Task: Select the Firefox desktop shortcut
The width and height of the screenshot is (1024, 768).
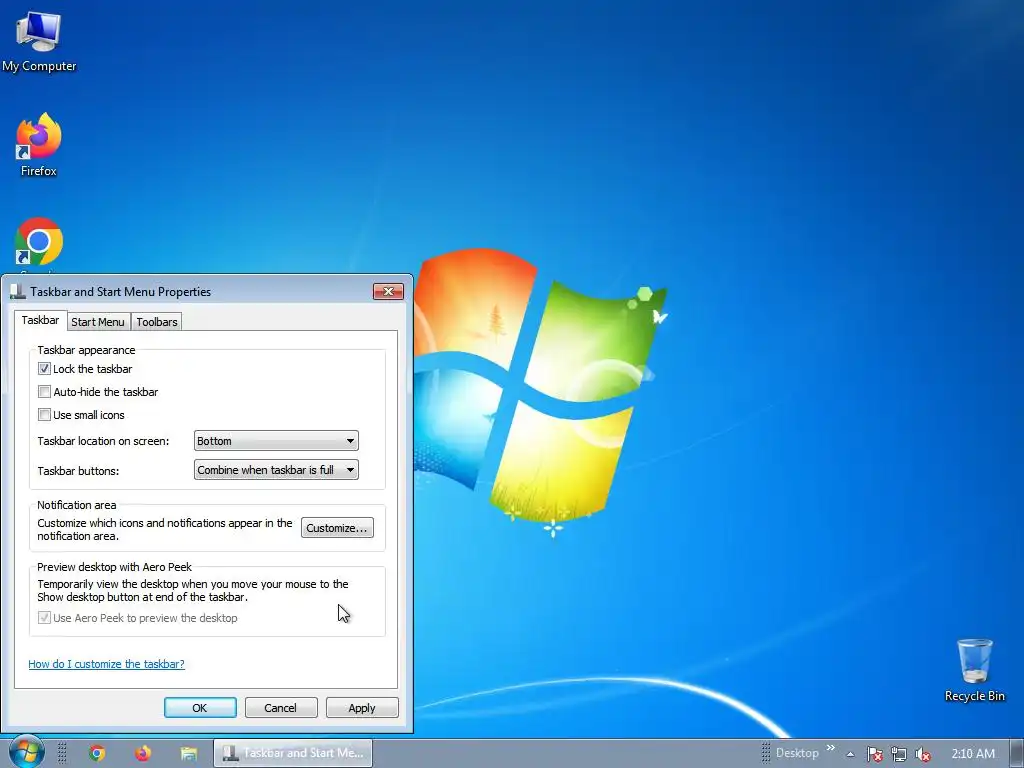Action: pos(39,145)
